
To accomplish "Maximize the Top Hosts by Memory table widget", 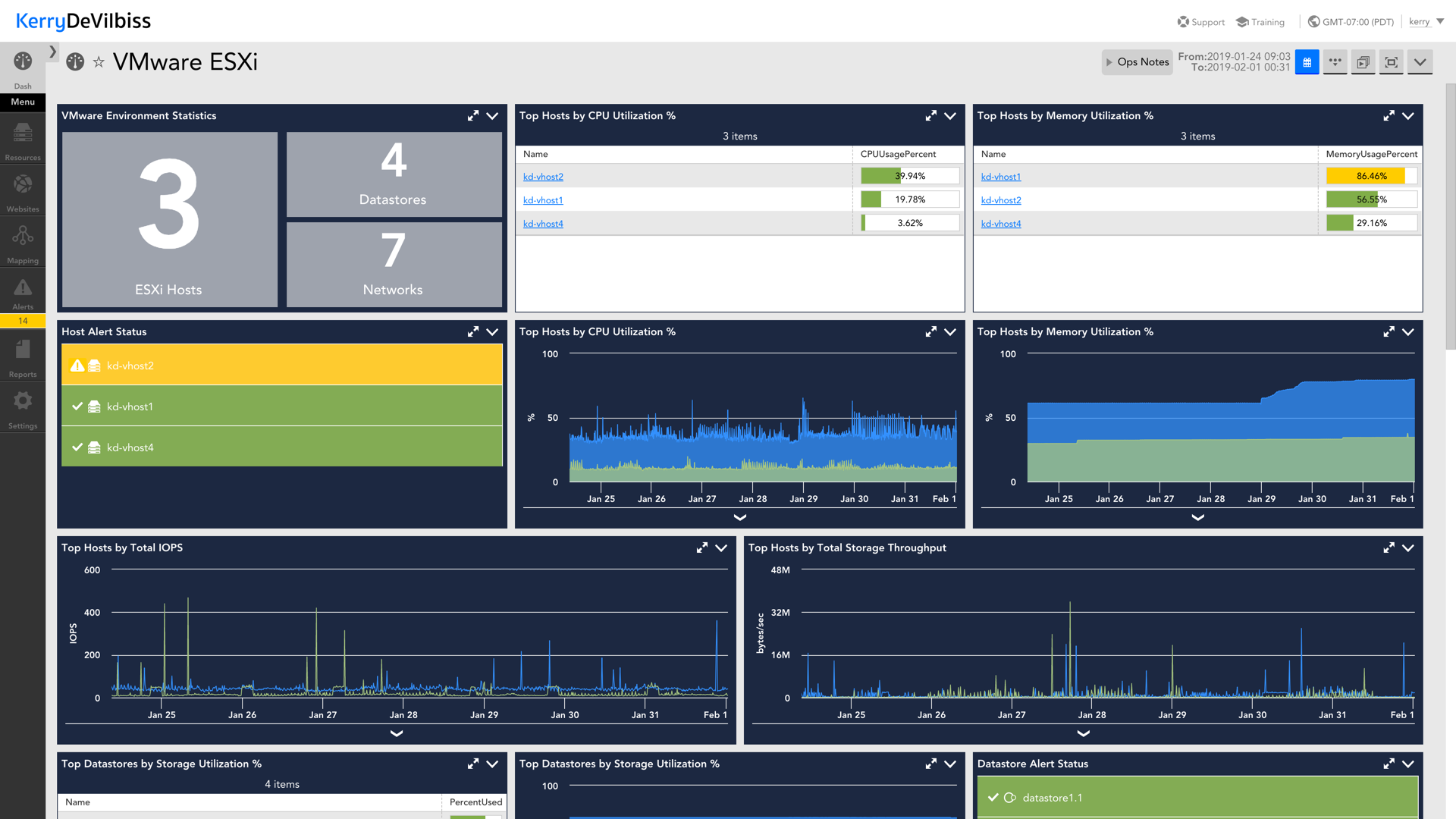I will pos(1389,116).
